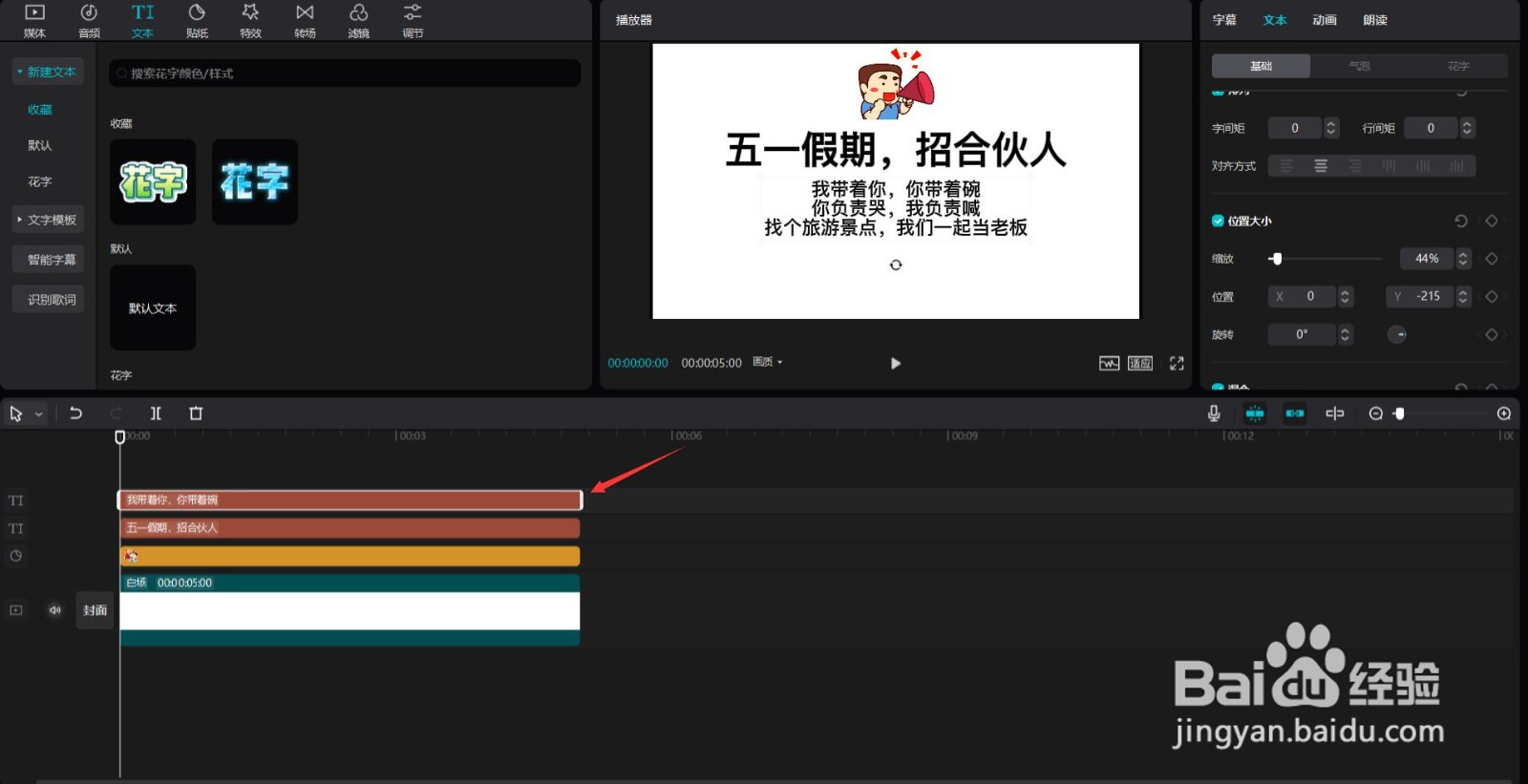Click the 封面 cover button

coord(95,610)
